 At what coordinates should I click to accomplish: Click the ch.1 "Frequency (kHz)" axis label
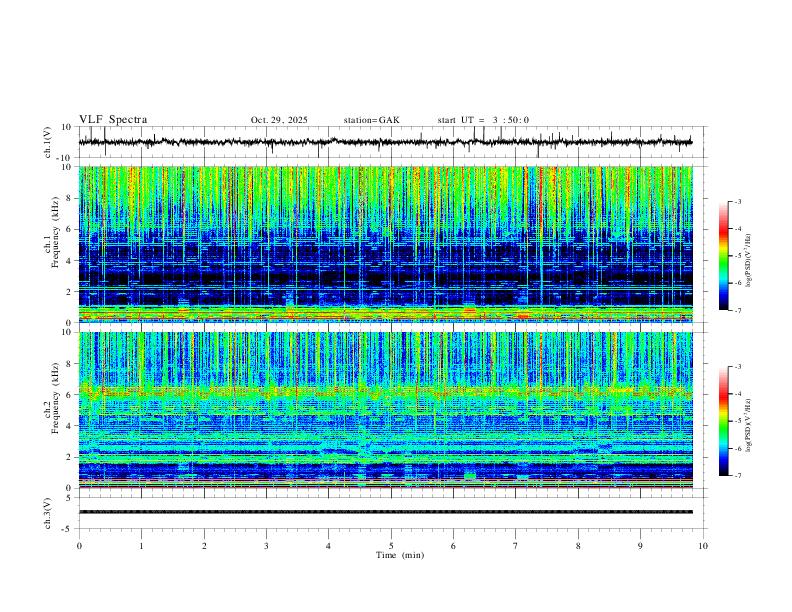click(55, 233)
